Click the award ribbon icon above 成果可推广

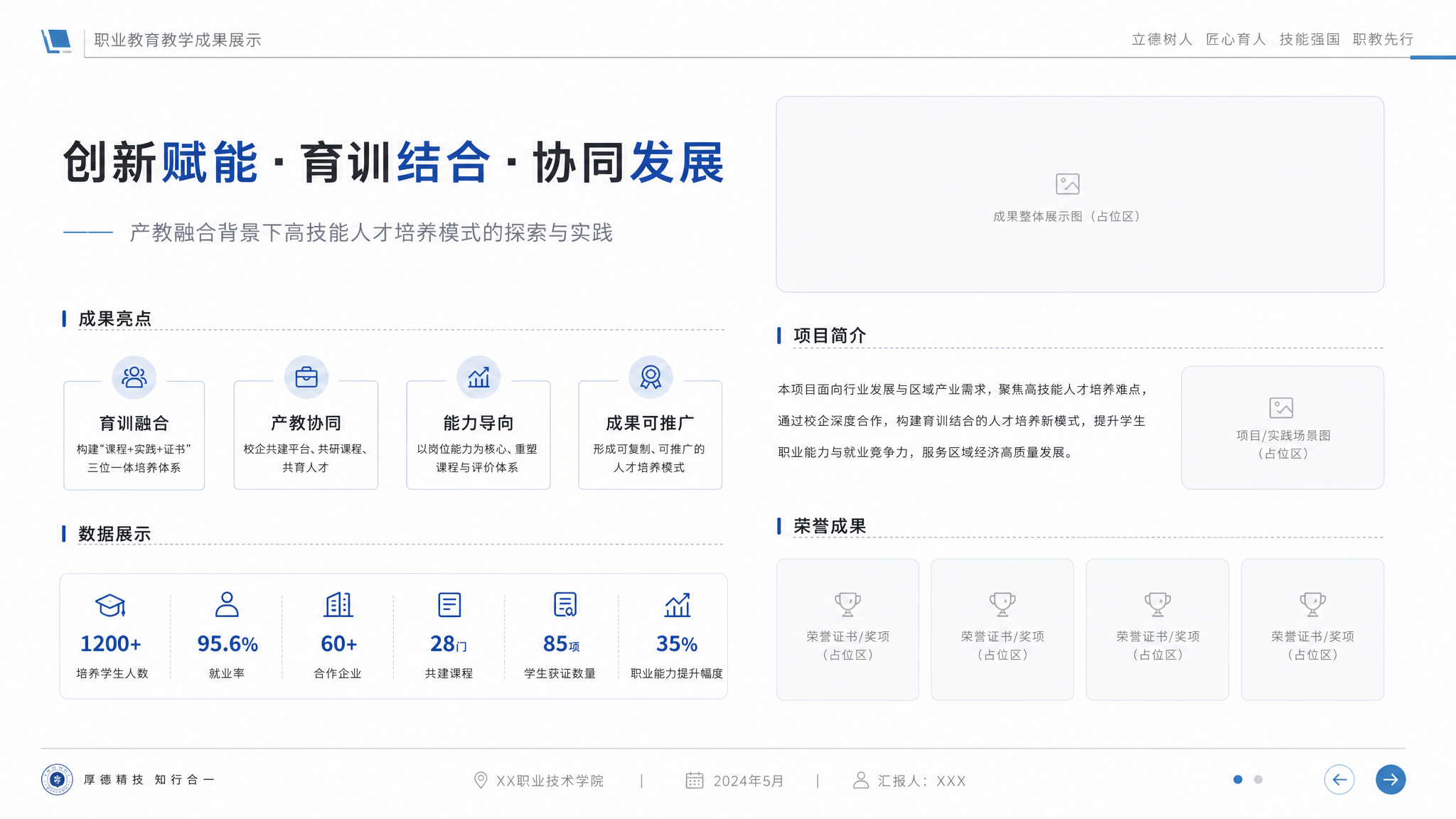[651, 377]
